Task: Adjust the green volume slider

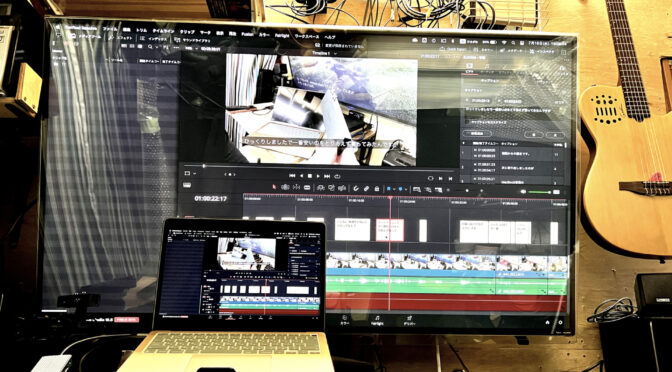Action: tap(539, 192)
